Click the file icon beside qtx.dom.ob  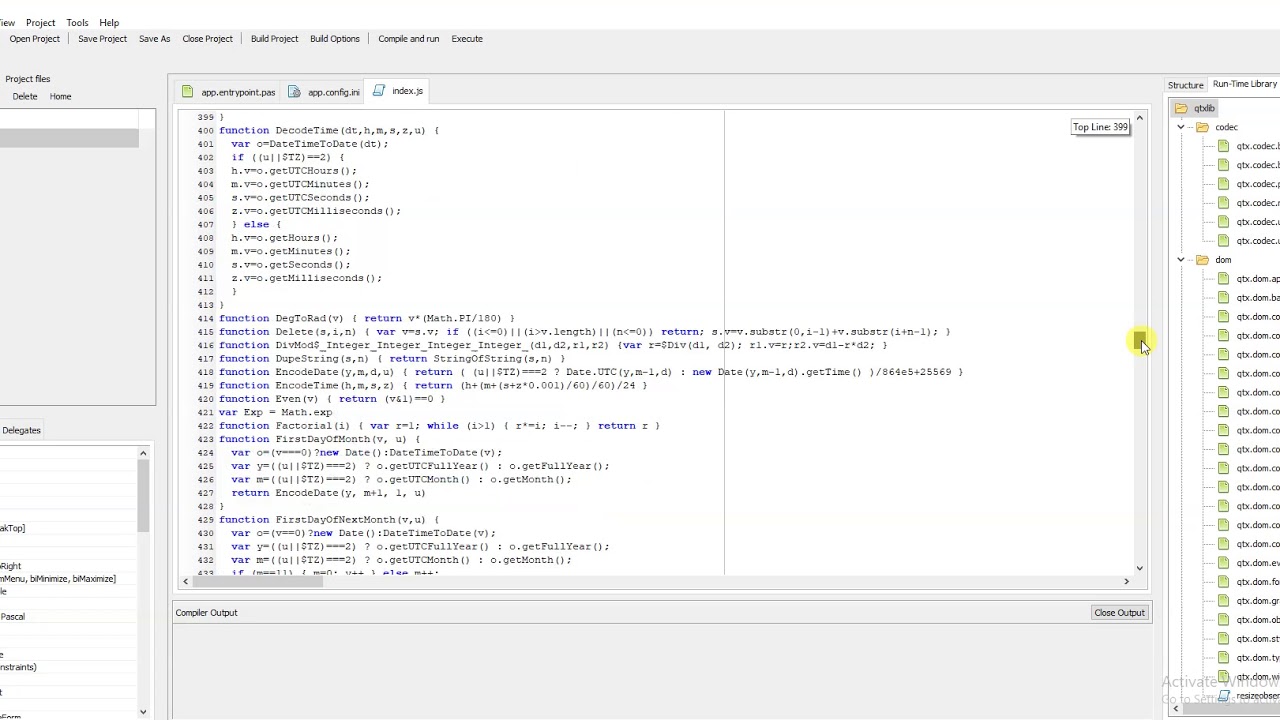tap(1223, 620)
